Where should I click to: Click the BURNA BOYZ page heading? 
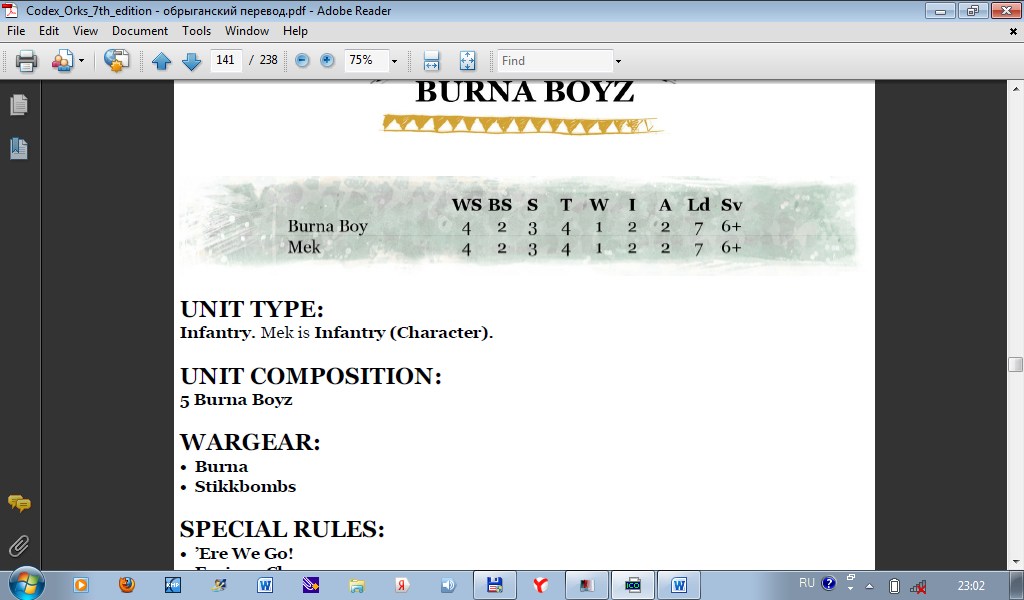click(525, 92)
